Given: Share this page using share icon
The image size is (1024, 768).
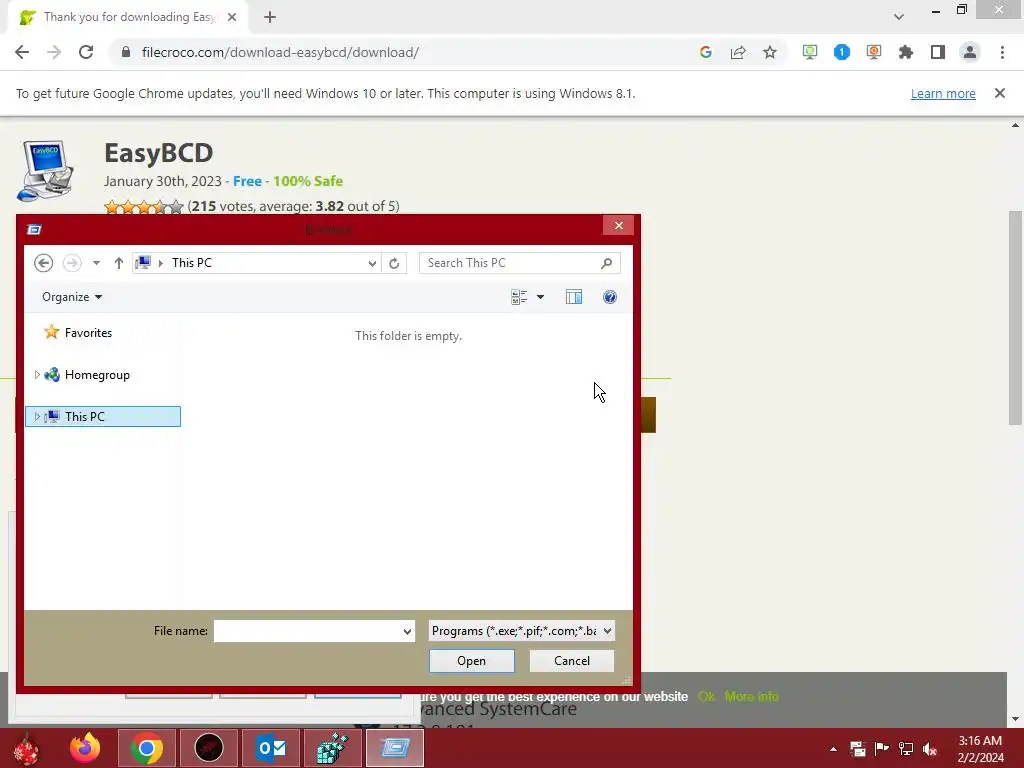Looking at the screenshot, I should (x=738, y=52).
